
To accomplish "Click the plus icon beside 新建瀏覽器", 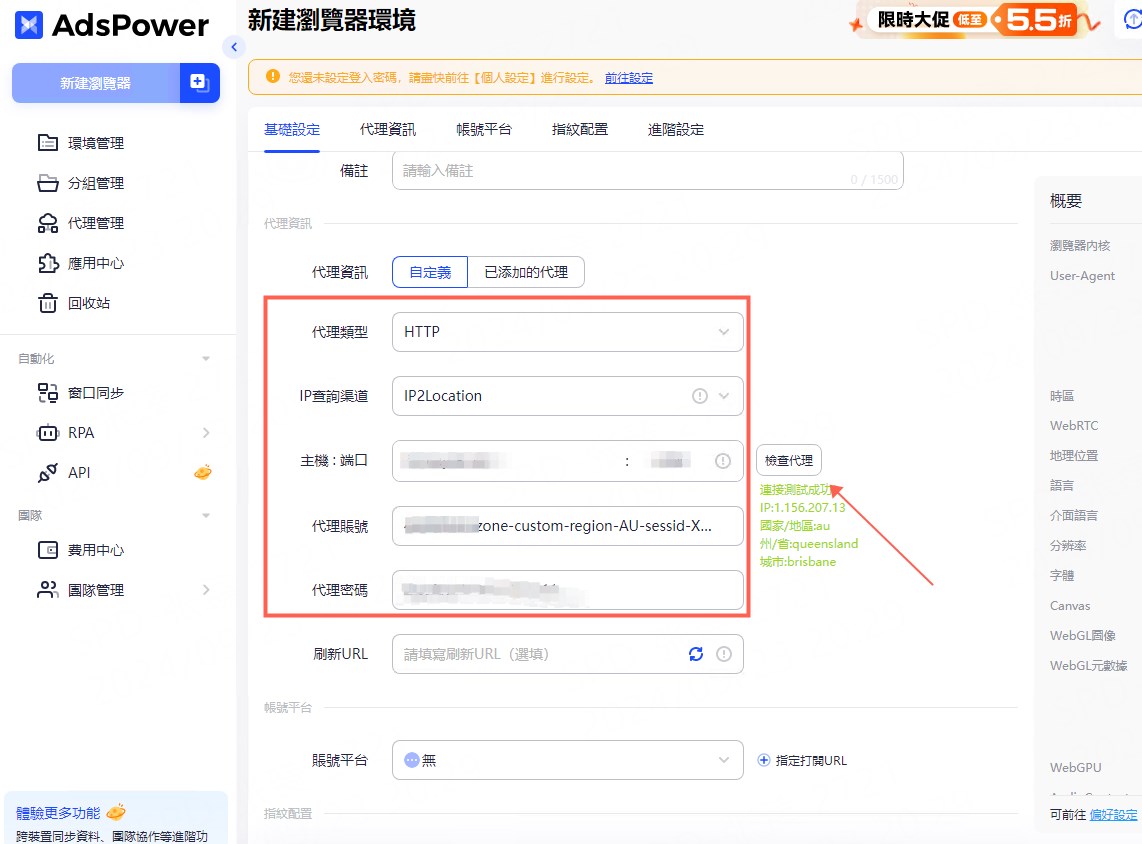I will [199, 82].
